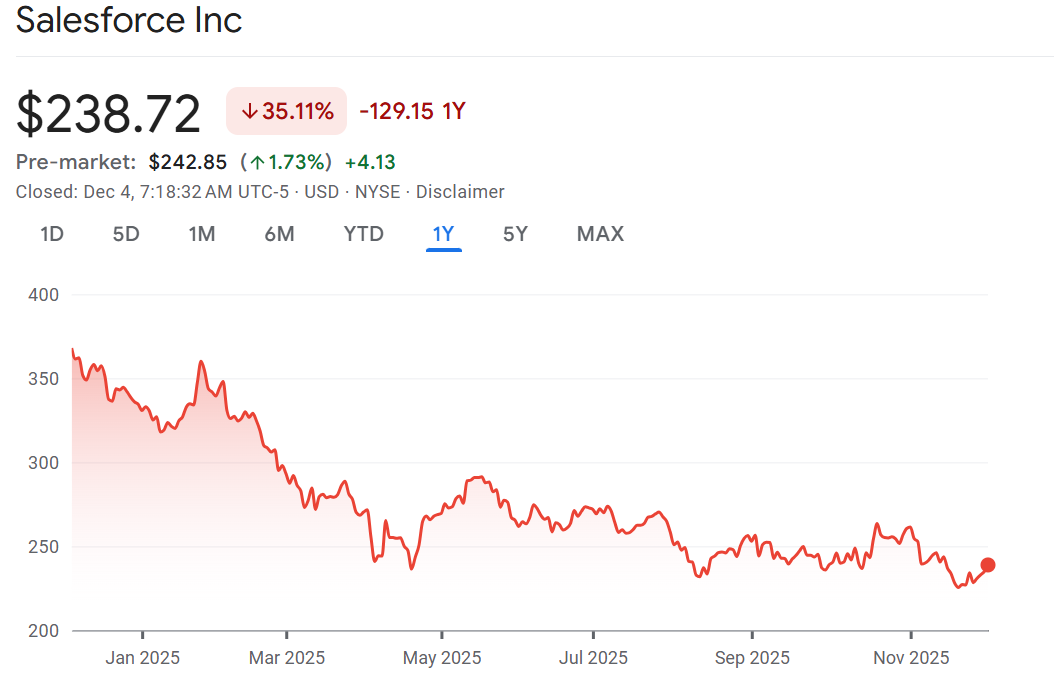Click the Jan 2025 axis label
Image resolution: width=1054 pixels, height=694 pixels.
click(143, 658)
